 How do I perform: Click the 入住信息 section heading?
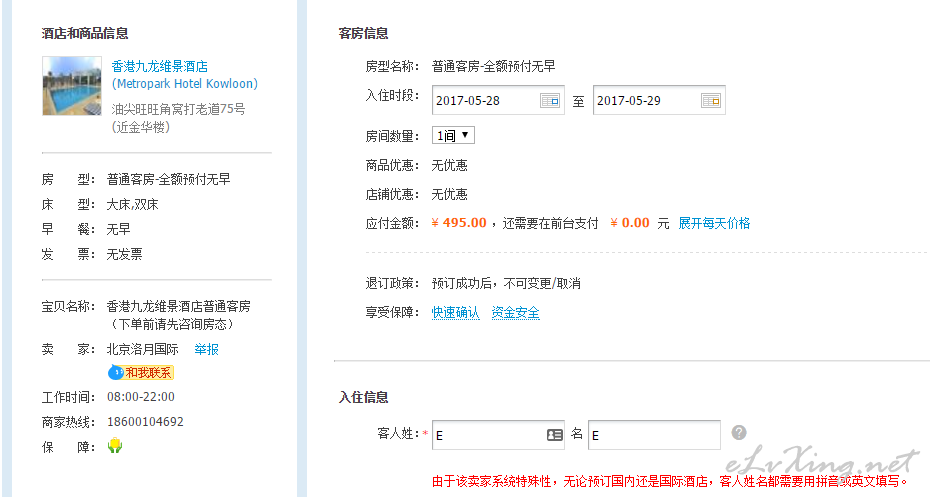(x=364, y=397)
